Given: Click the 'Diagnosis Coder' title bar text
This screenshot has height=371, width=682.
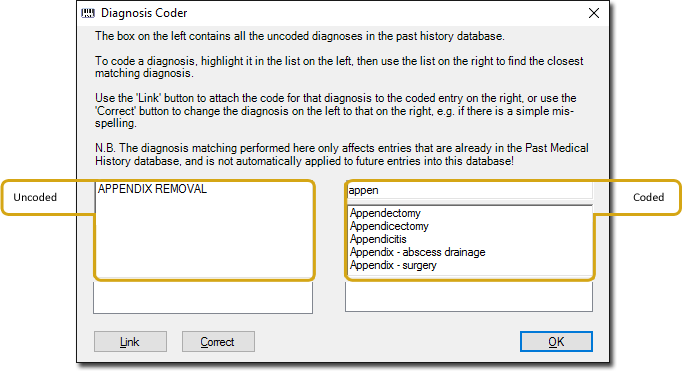Looking at the screenshot, I should pos(144,13).
